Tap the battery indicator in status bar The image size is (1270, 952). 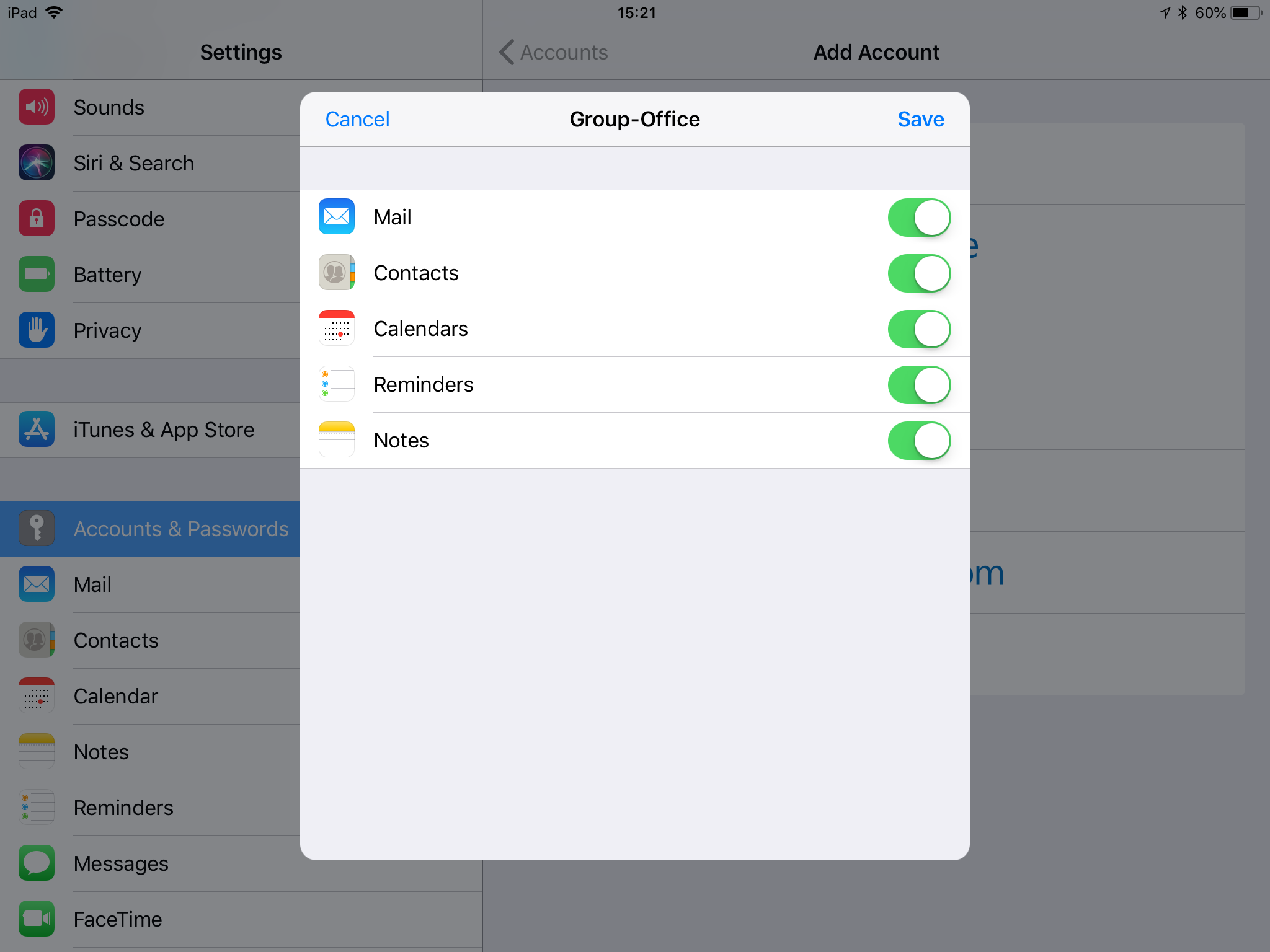pyautogui.click(x=1246, y=12)
